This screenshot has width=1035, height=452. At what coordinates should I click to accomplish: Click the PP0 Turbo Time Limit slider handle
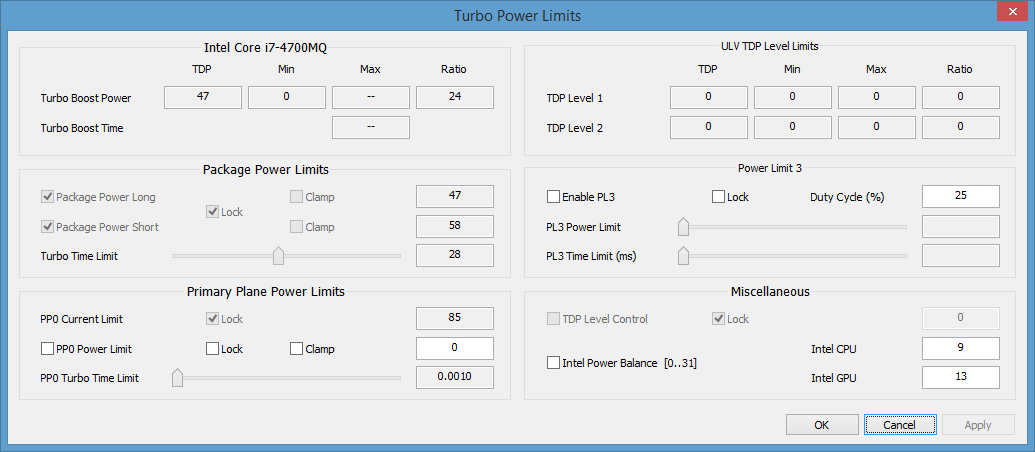coord(177,378)
